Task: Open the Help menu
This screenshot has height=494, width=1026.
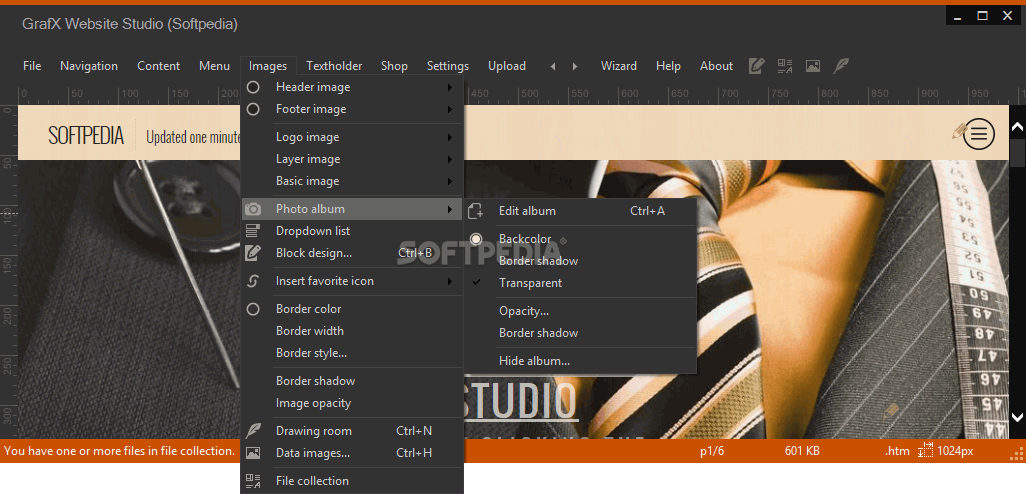Action: pyautogui.click(x=669, y=66)
